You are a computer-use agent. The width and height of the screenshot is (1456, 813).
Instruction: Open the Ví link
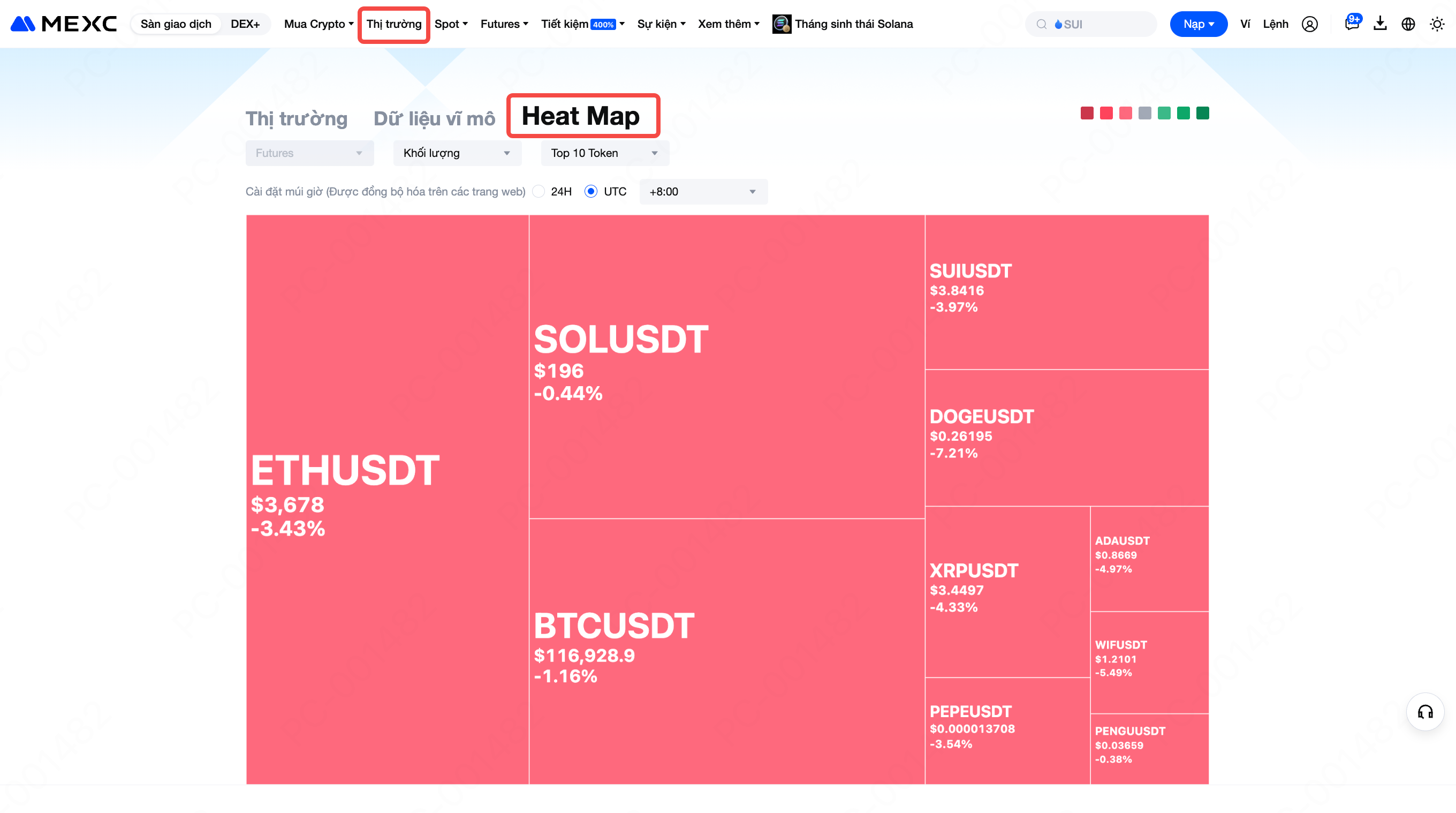(1245, 24)
